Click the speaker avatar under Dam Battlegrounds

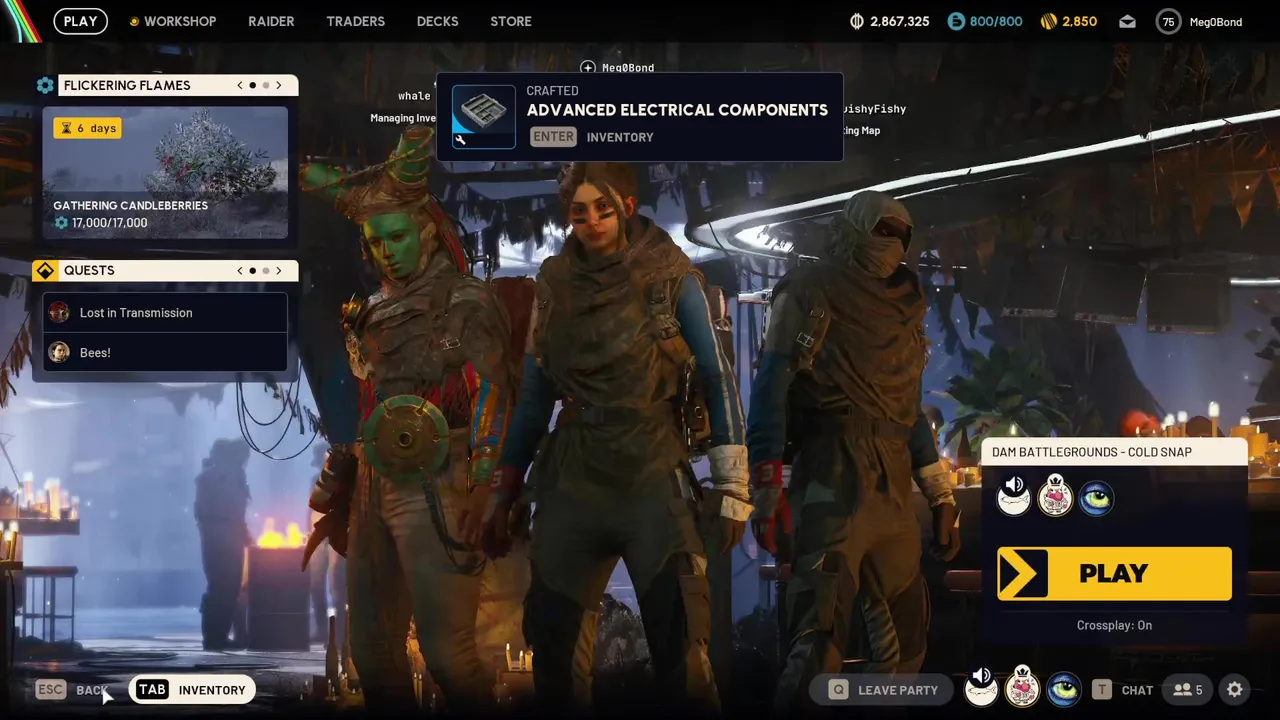coord(1014,496)
